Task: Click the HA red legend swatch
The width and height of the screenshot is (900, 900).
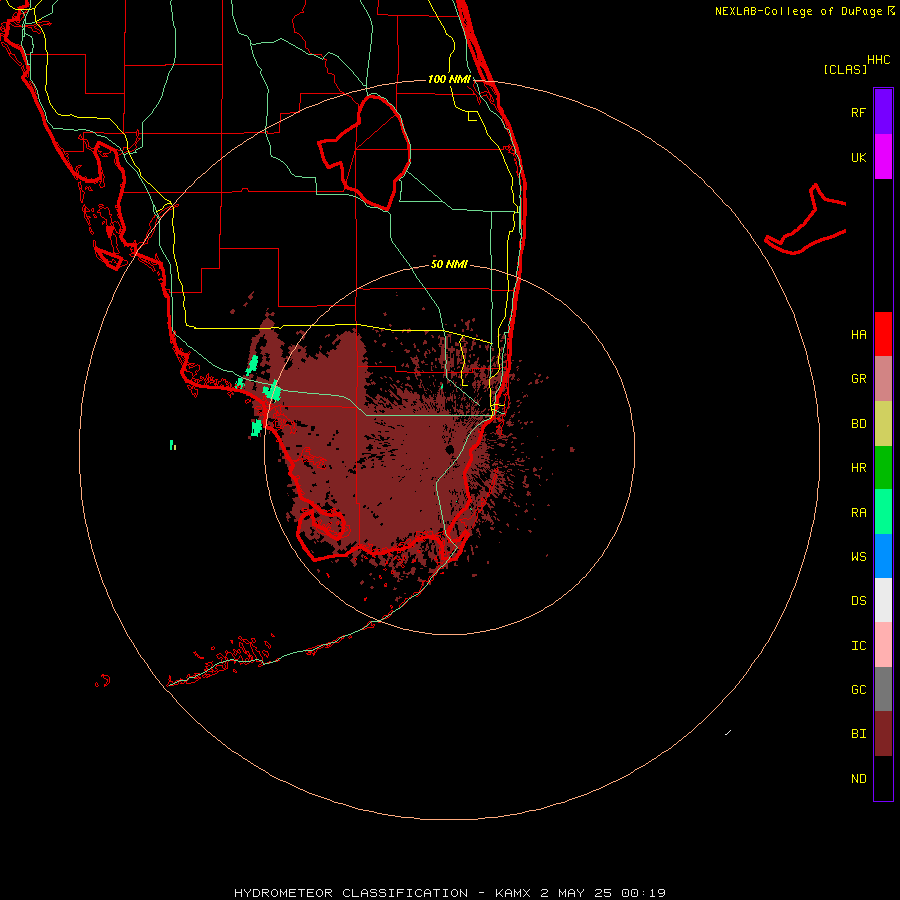Action: (883, 334)
